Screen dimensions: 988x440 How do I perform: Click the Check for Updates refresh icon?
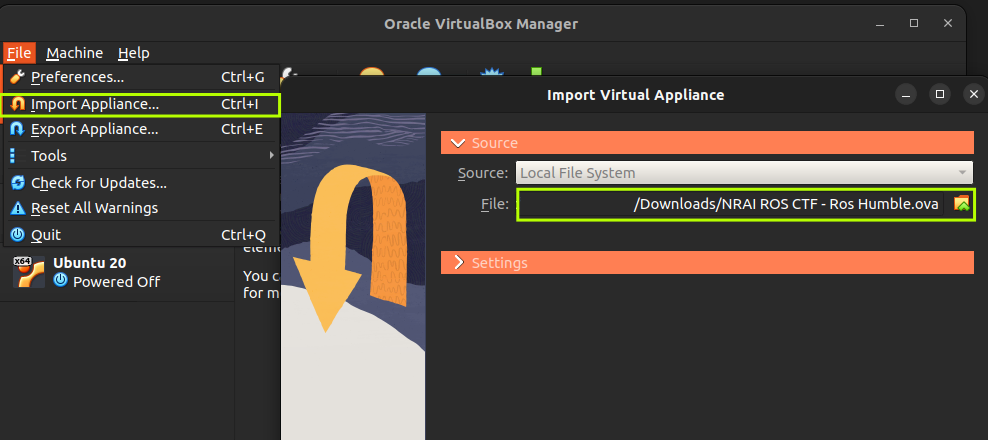16,183
